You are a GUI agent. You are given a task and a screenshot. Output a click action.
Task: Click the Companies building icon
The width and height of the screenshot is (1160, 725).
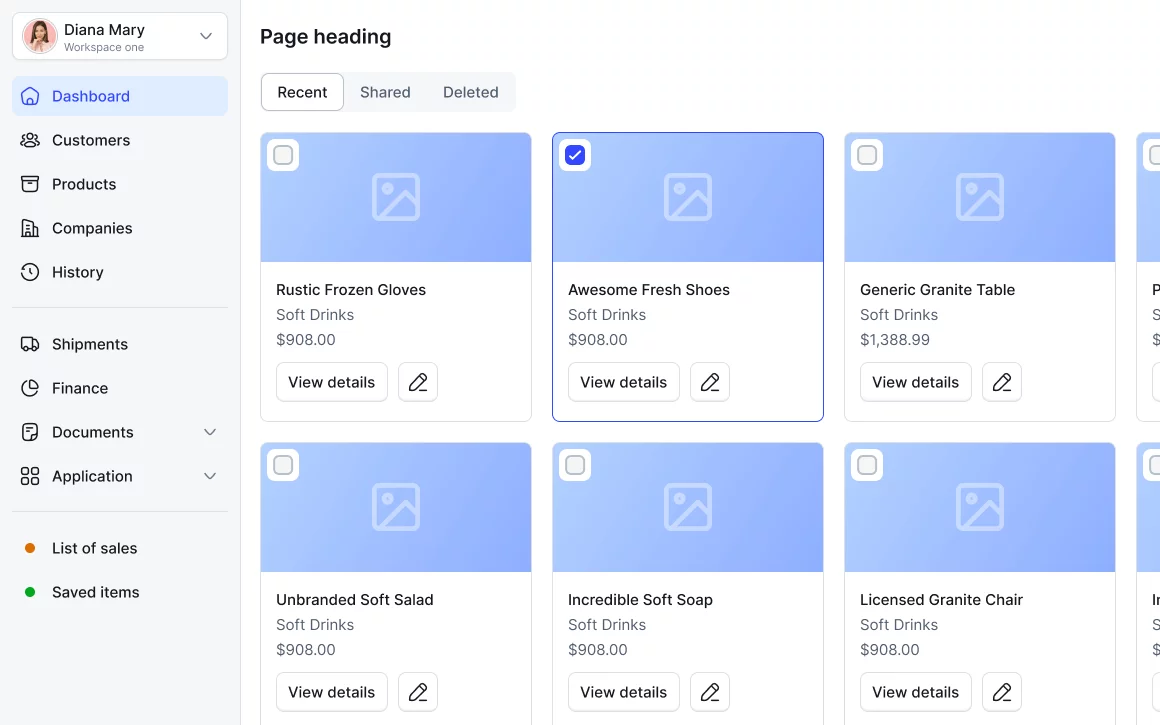click(30, 228)
